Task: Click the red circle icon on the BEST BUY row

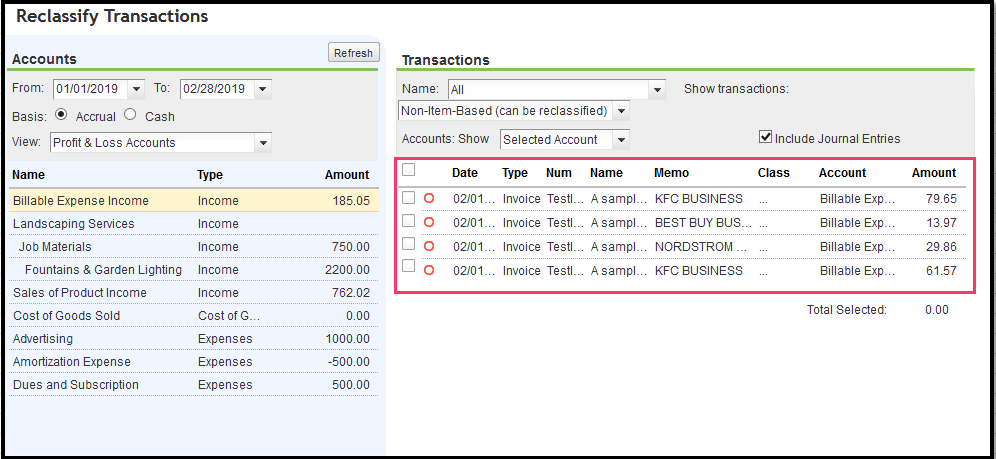Action: click(429, 222)
